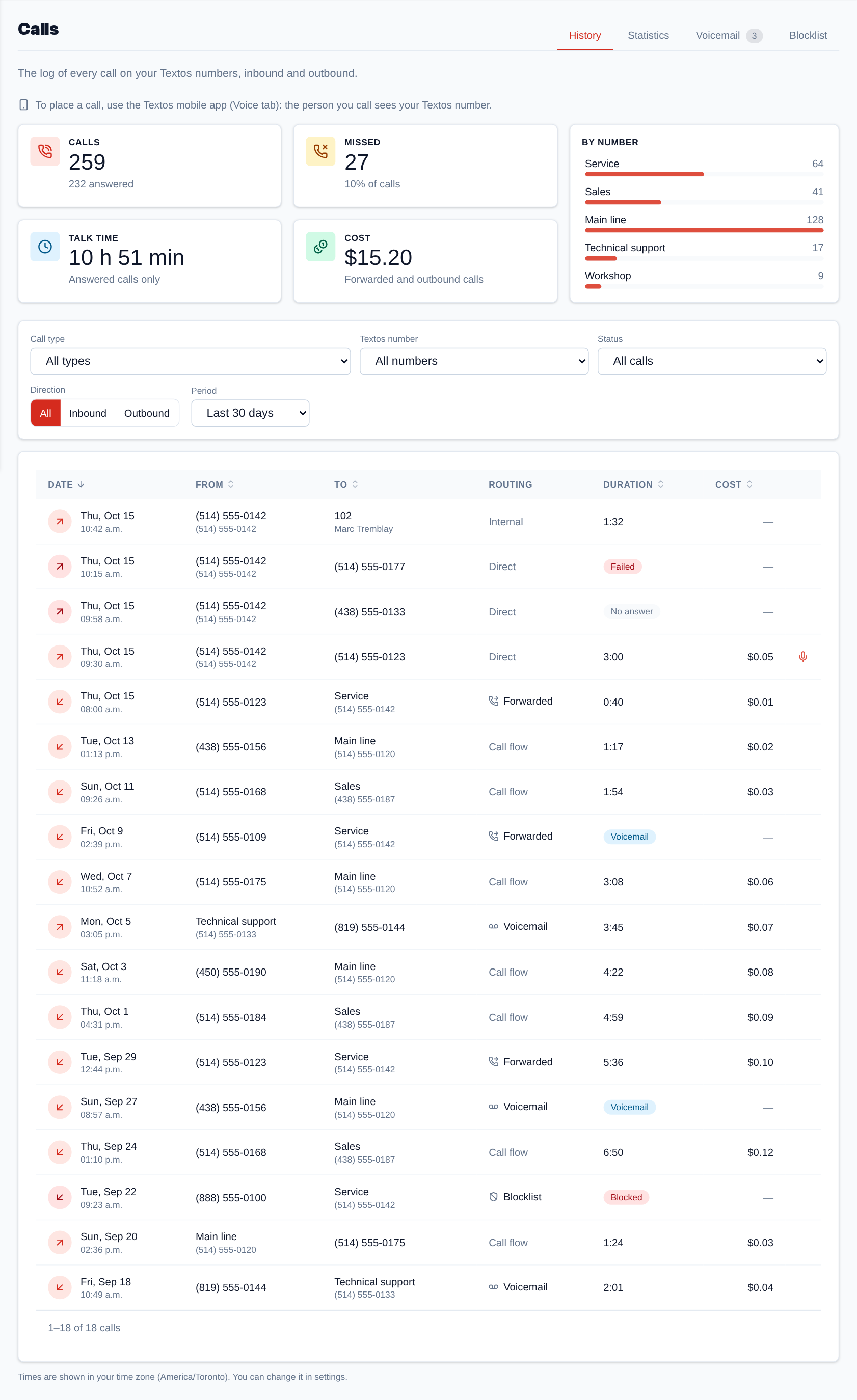Open the Blocklist tab
The image size is (857, 1400).
808,35
